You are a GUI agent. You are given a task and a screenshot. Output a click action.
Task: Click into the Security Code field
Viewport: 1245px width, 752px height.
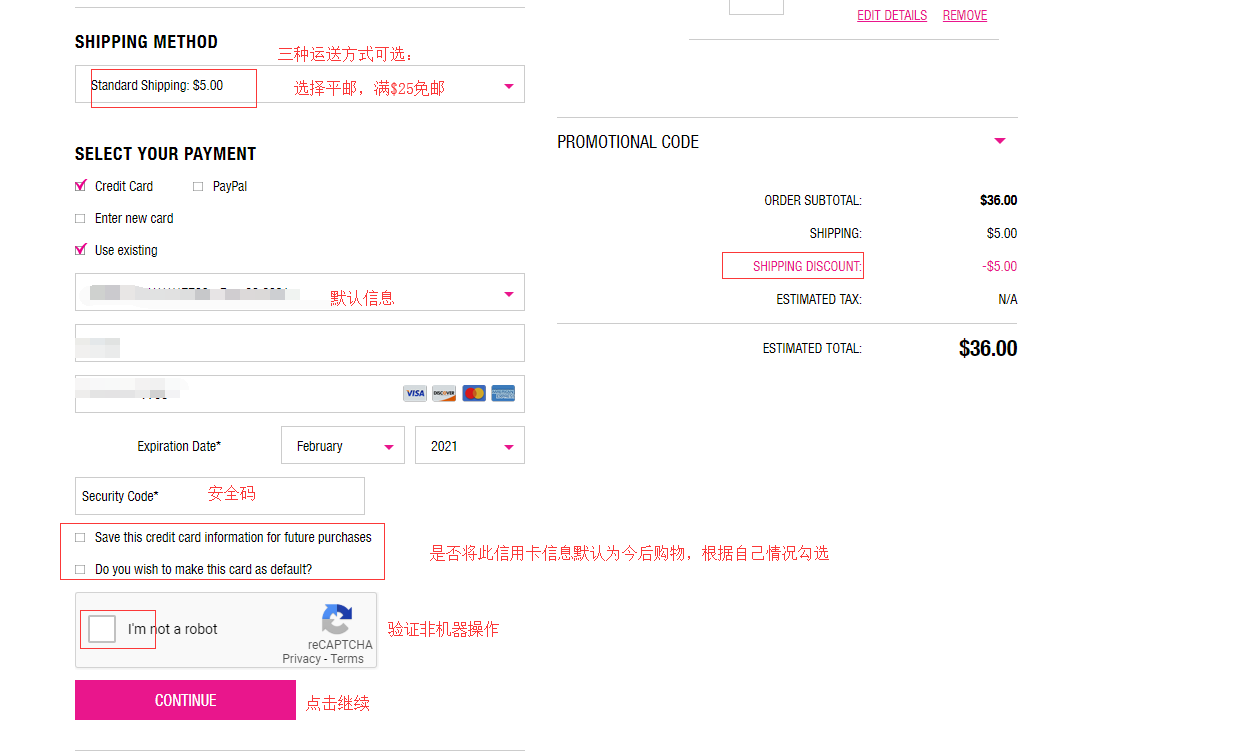(x=260, y=496)
